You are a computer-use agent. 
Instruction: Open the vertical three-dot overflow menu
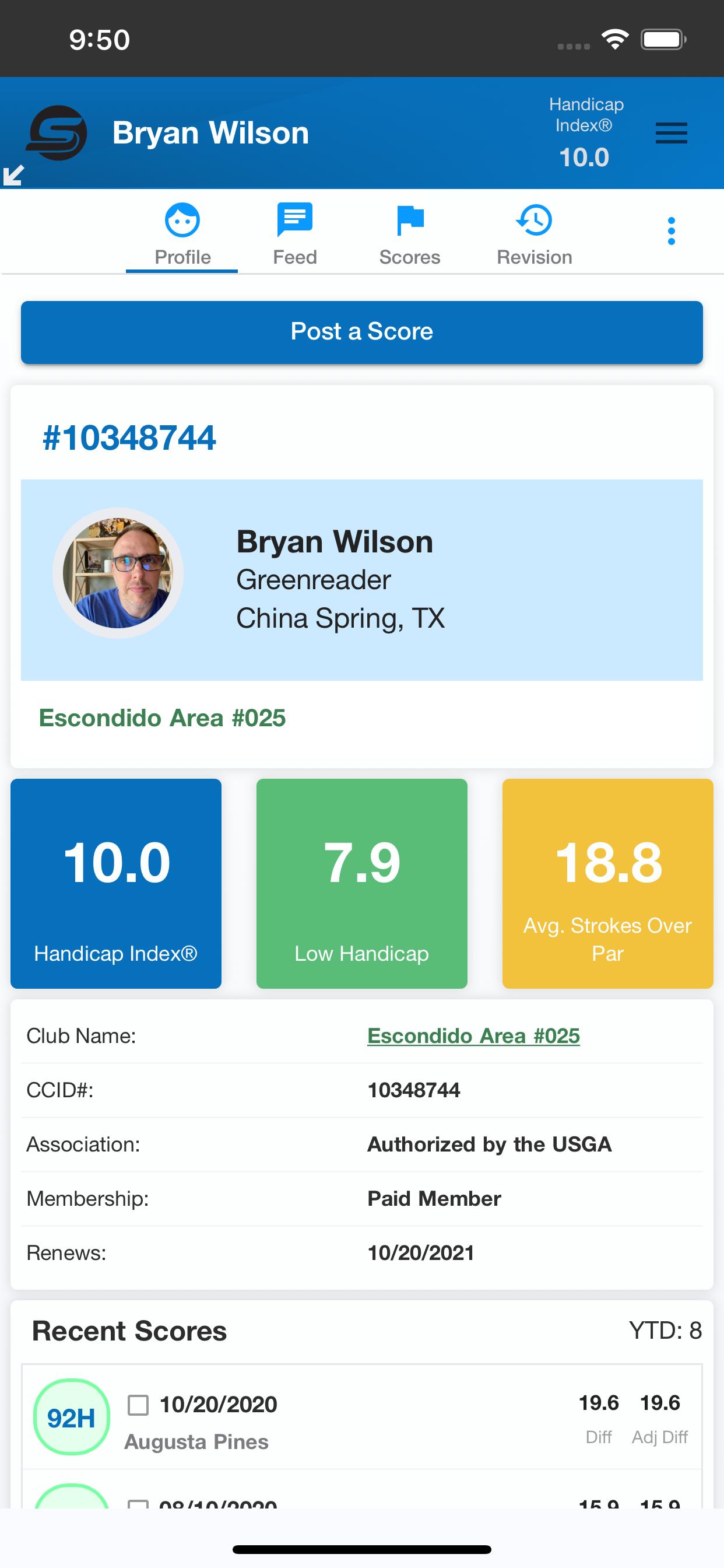pos(671,230)
